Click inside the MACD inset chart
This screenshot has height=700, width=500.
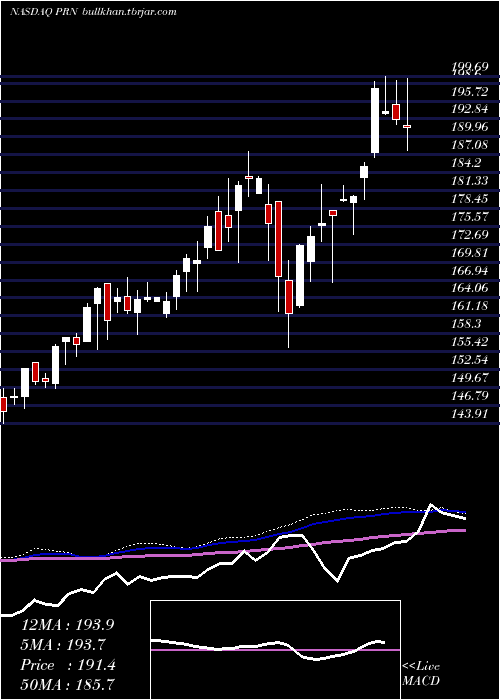(x=275, y=650)
